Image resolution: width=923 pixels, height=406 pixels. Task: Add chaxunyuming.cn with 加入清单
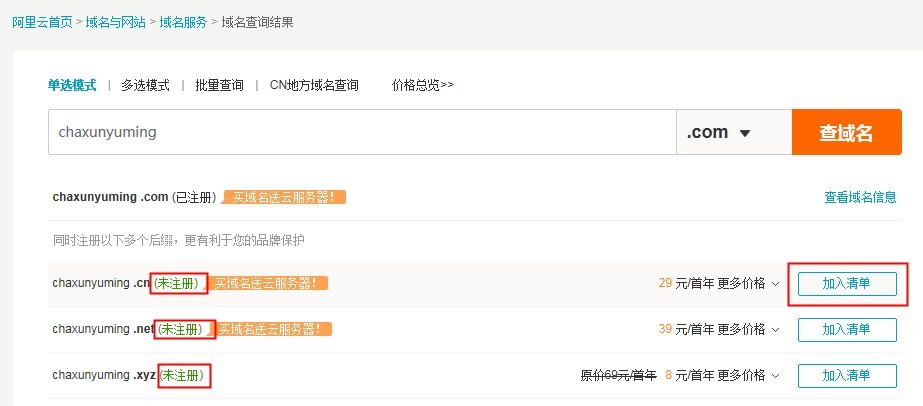coord(846,283)
